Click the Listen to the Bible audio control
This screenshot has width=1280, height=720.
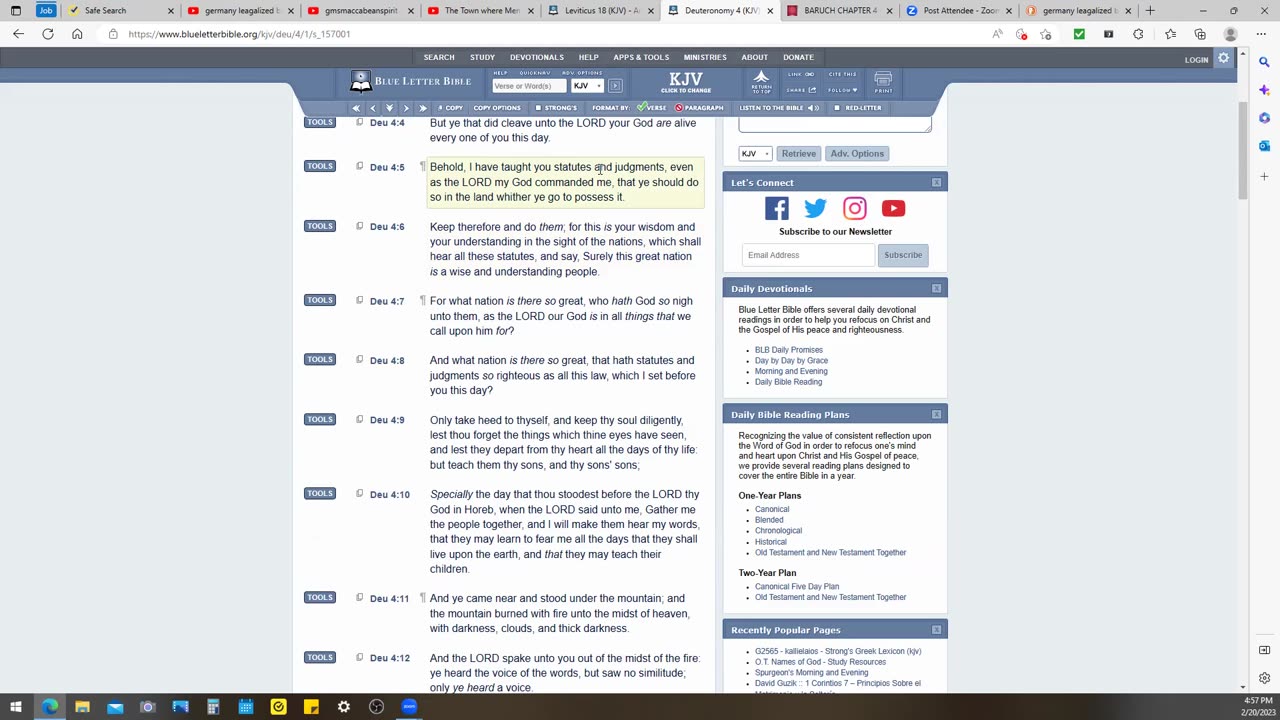pyautogui.click(x=779, y=108)
